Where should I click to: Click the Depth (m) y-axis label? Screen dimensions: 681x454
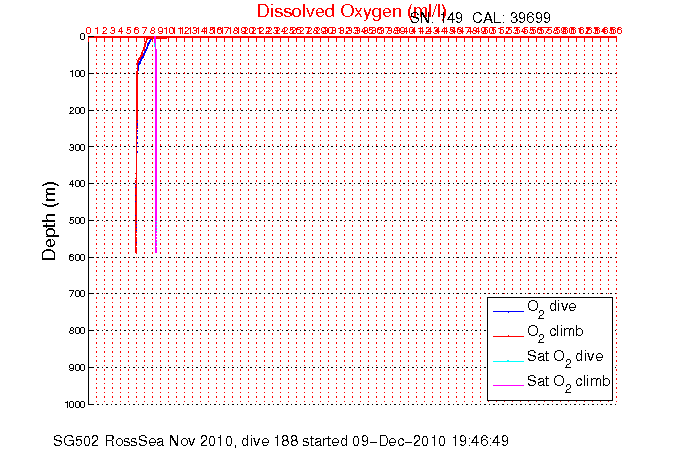tap(49, 219)
